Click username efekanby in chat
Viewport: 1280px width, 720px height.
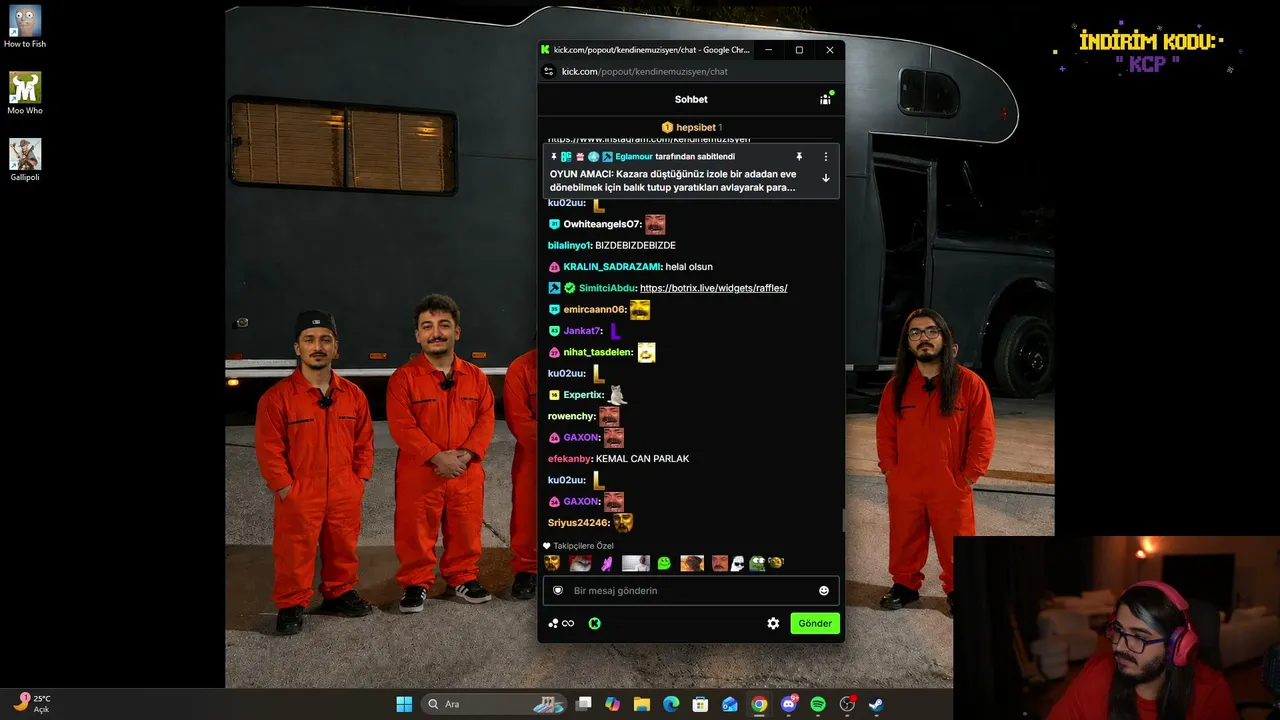570,459
